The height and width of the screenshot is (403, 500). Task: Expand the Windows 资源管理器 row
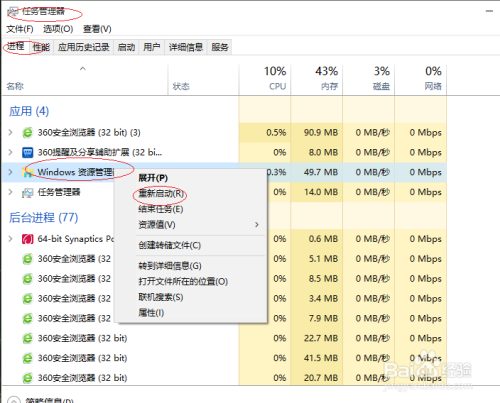10,172
